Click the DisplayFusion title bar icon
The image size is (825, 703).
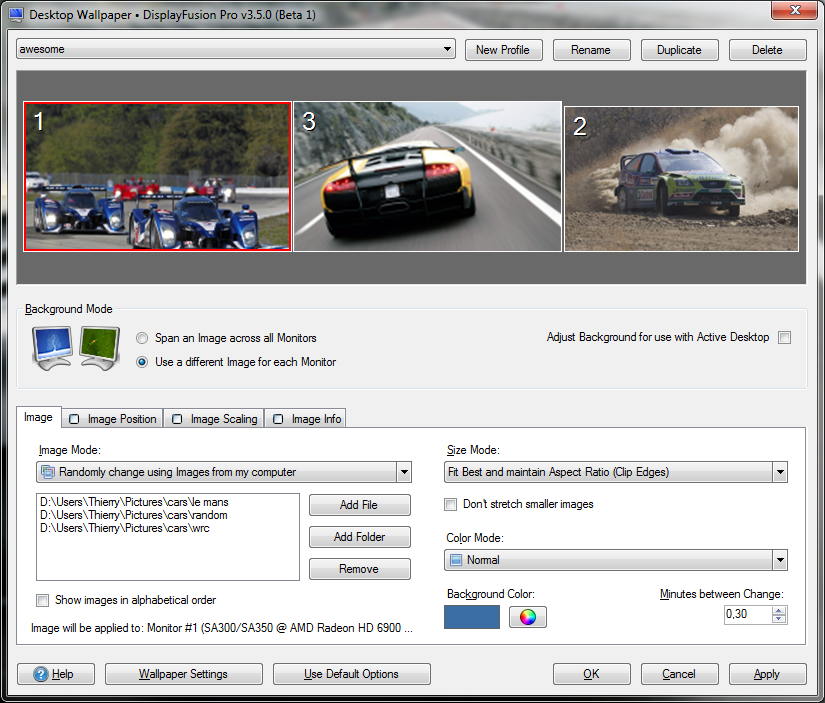[16, 11]
